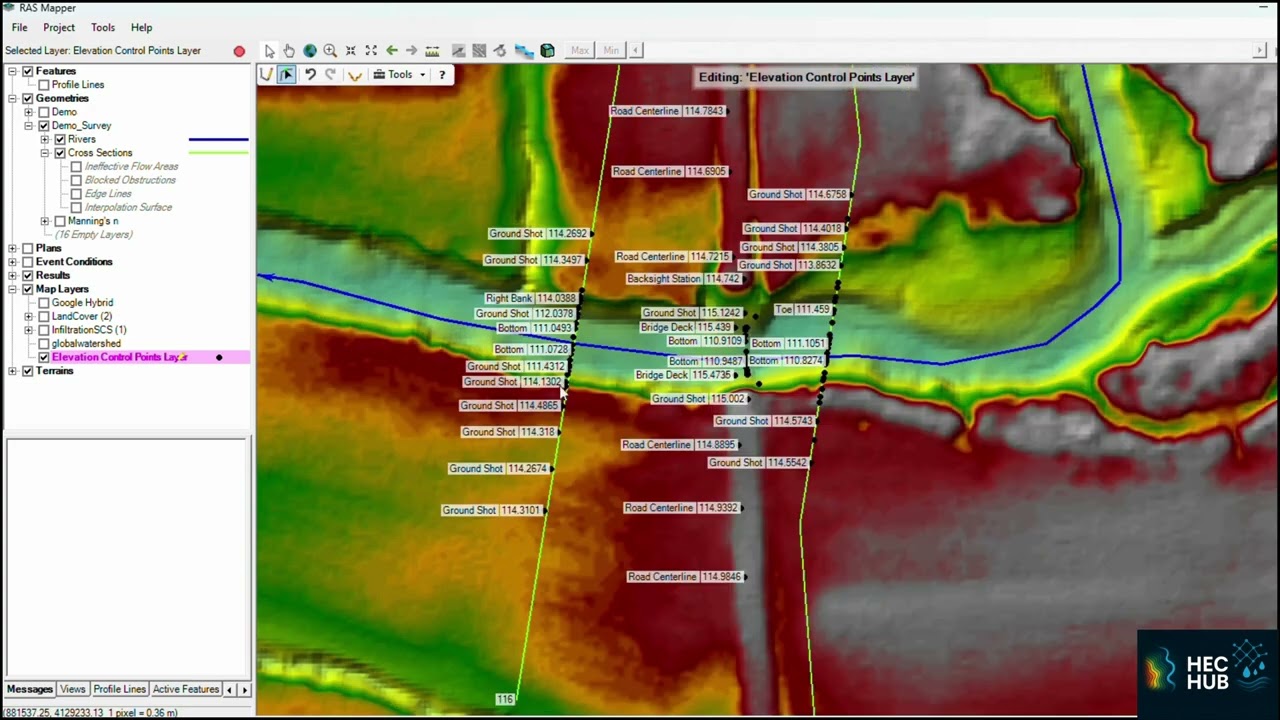This screenshot has width=1280, height=720.
Task: Toggle the Google Hybrid layer checkbox
Action: (x=44, y=303)
